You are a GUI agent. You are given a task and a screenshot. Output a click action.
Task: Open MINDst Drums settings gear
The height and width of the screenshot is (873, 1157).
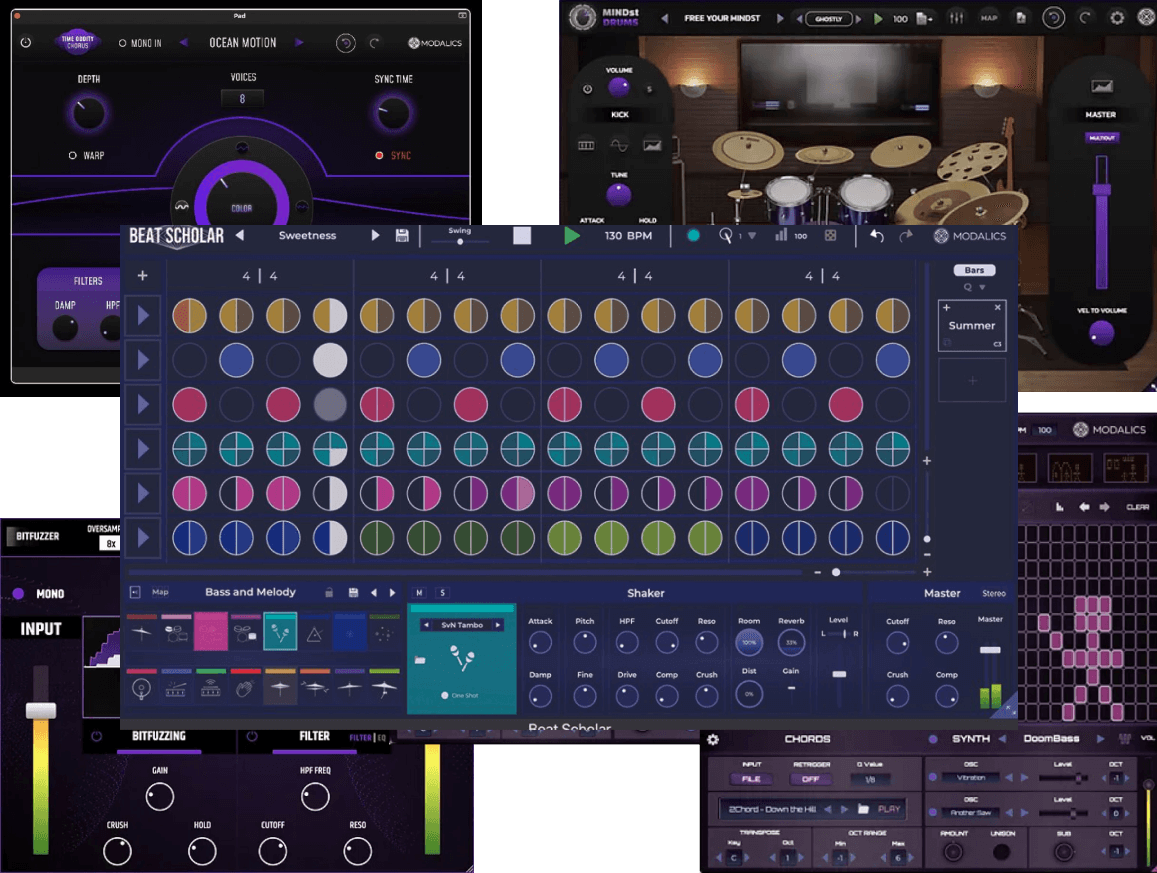1117,18
